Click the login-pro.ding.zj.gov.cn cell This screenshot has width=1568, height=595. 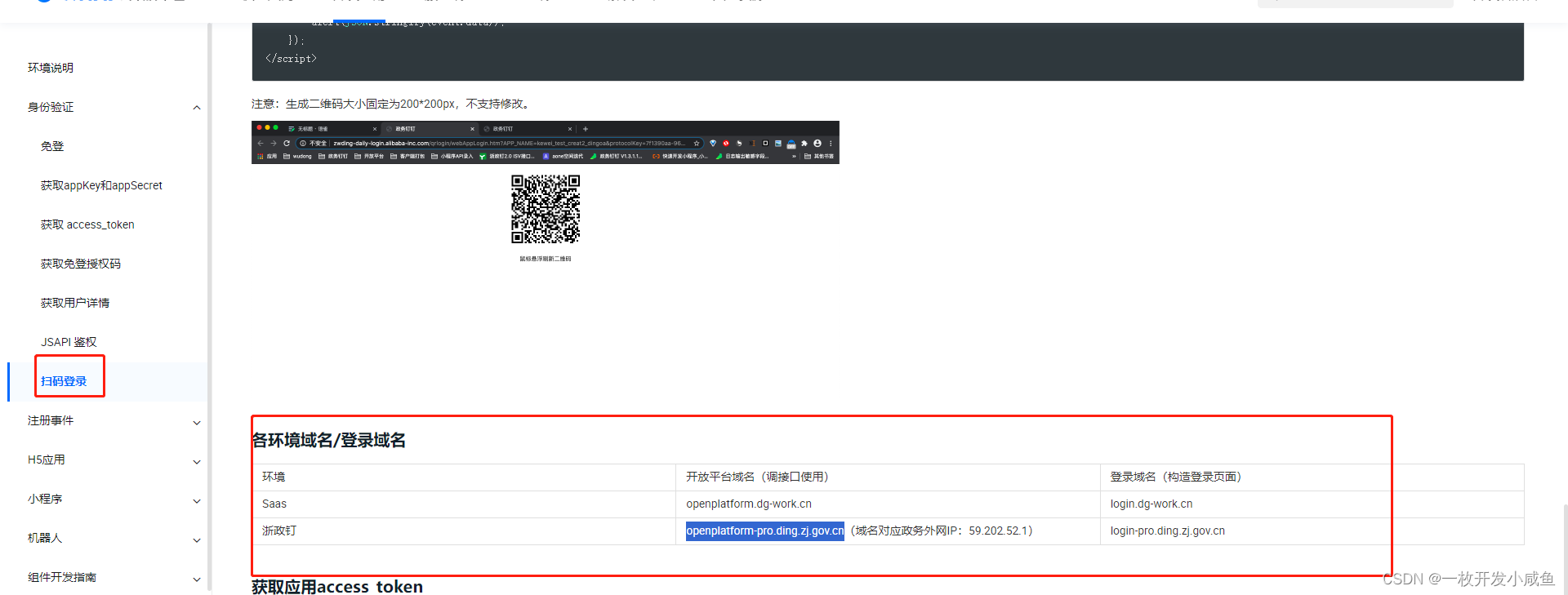click(1312, 531)
